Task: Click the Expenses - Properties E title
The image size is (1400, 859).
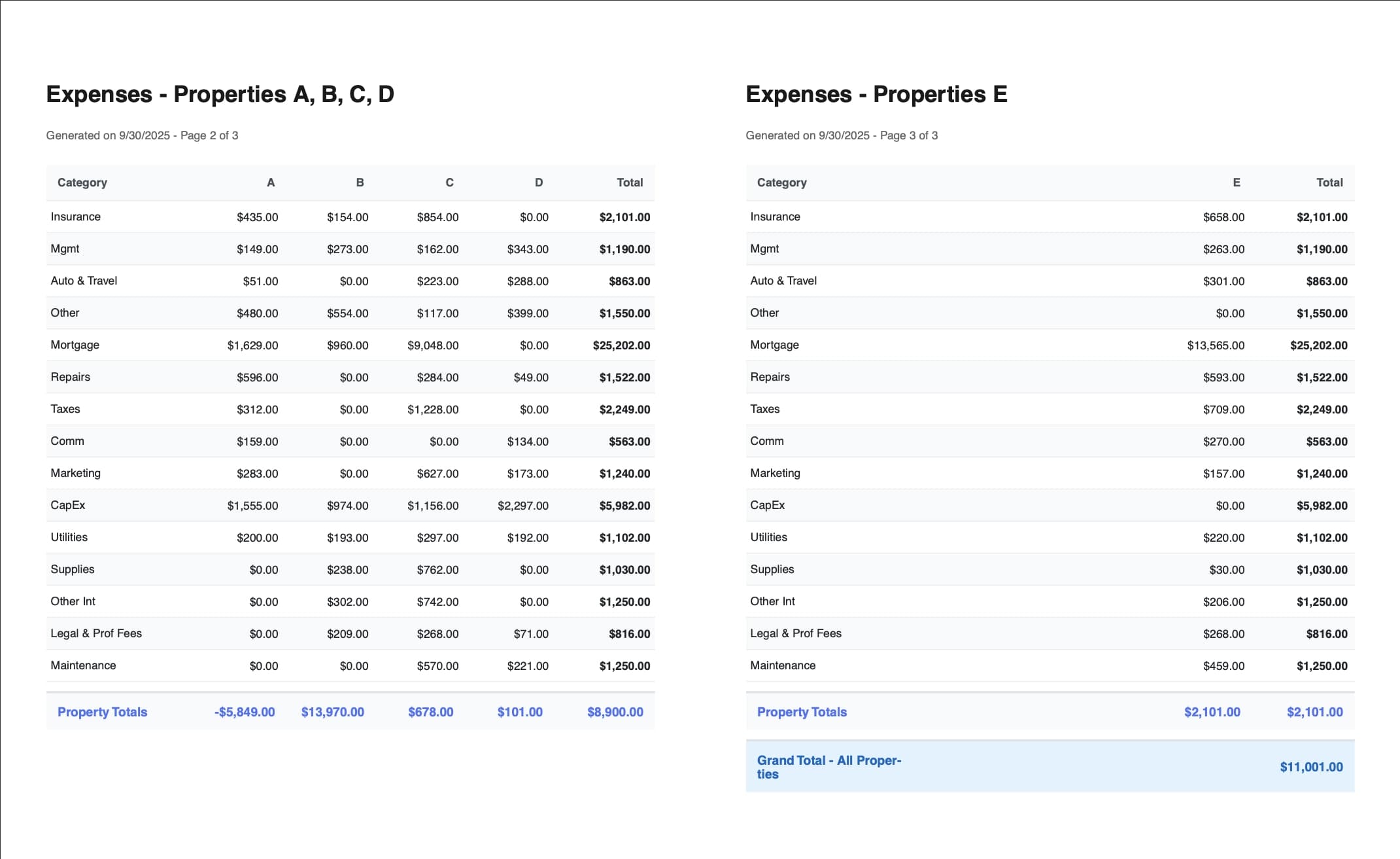Action: pos(876,94)
